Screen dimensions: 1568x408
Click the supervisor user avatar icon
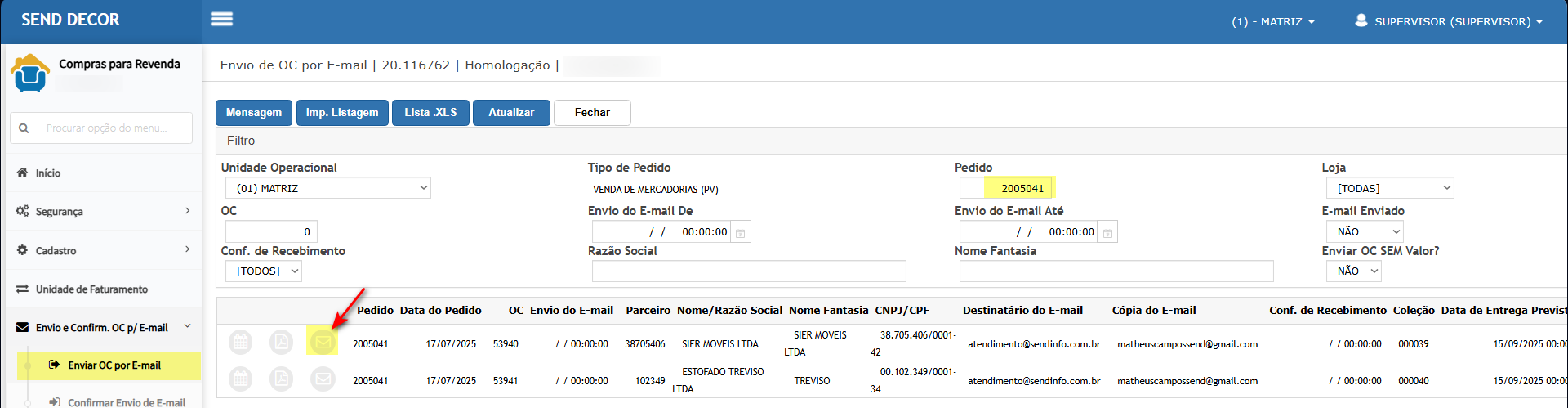click(x=1361, y=20)
